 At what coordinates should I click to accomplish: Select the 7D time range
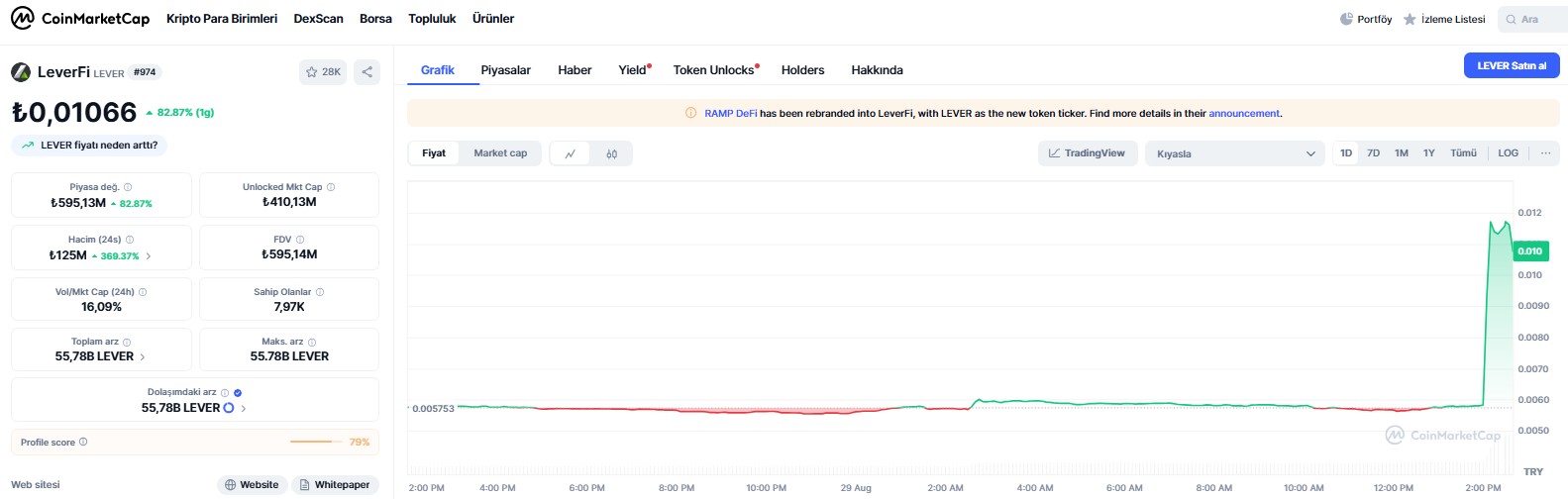(1373, 153)
